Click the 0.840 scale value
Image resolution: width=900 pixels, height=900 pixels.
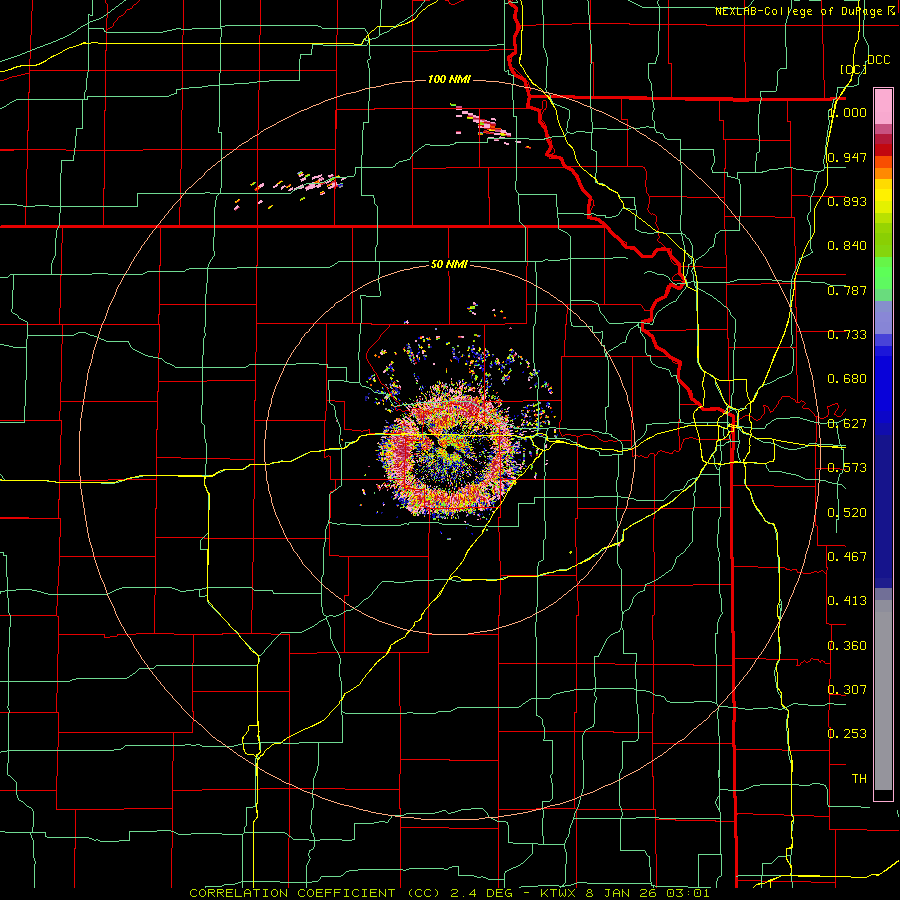pos(847,246)
